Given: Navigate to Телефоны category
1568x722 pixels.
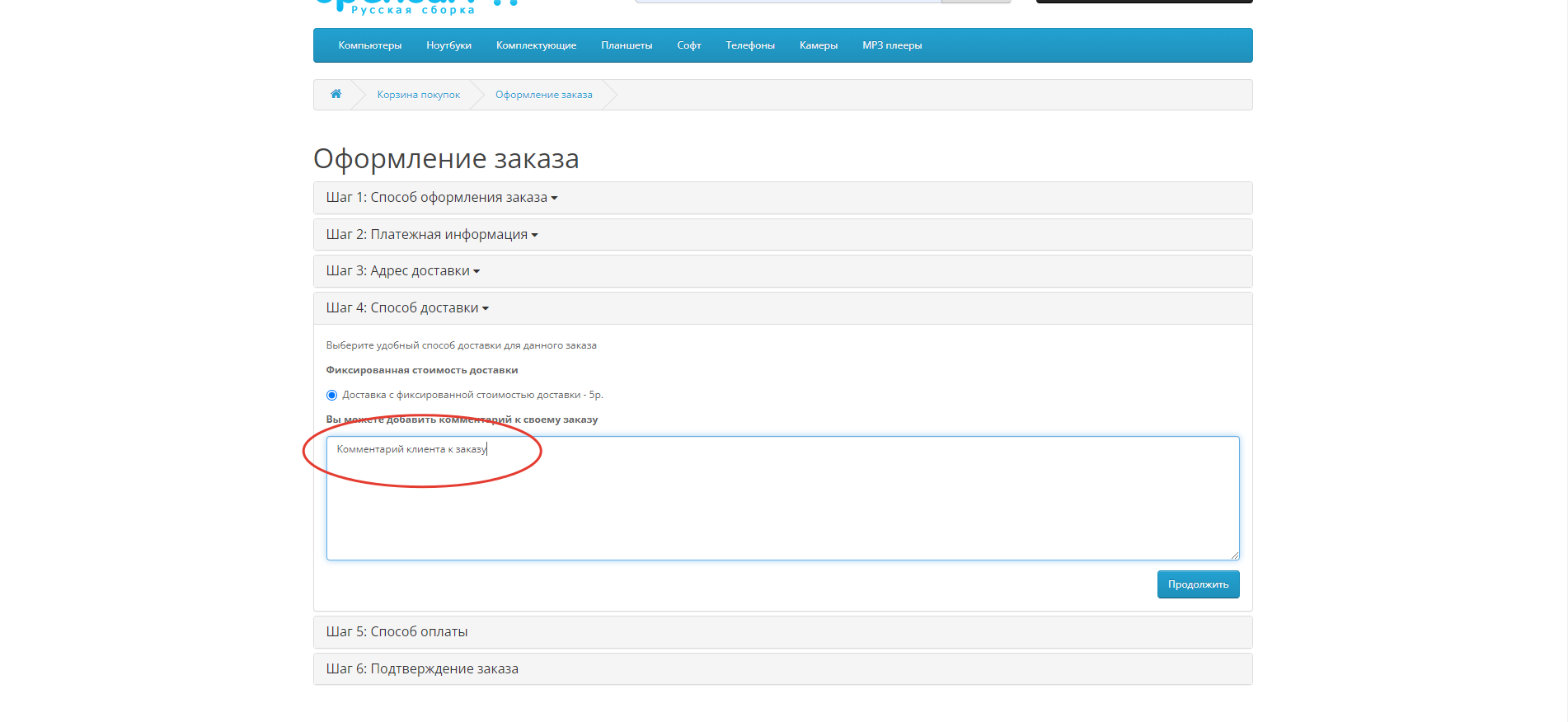Looking at the screenshot, I should 749,45.
